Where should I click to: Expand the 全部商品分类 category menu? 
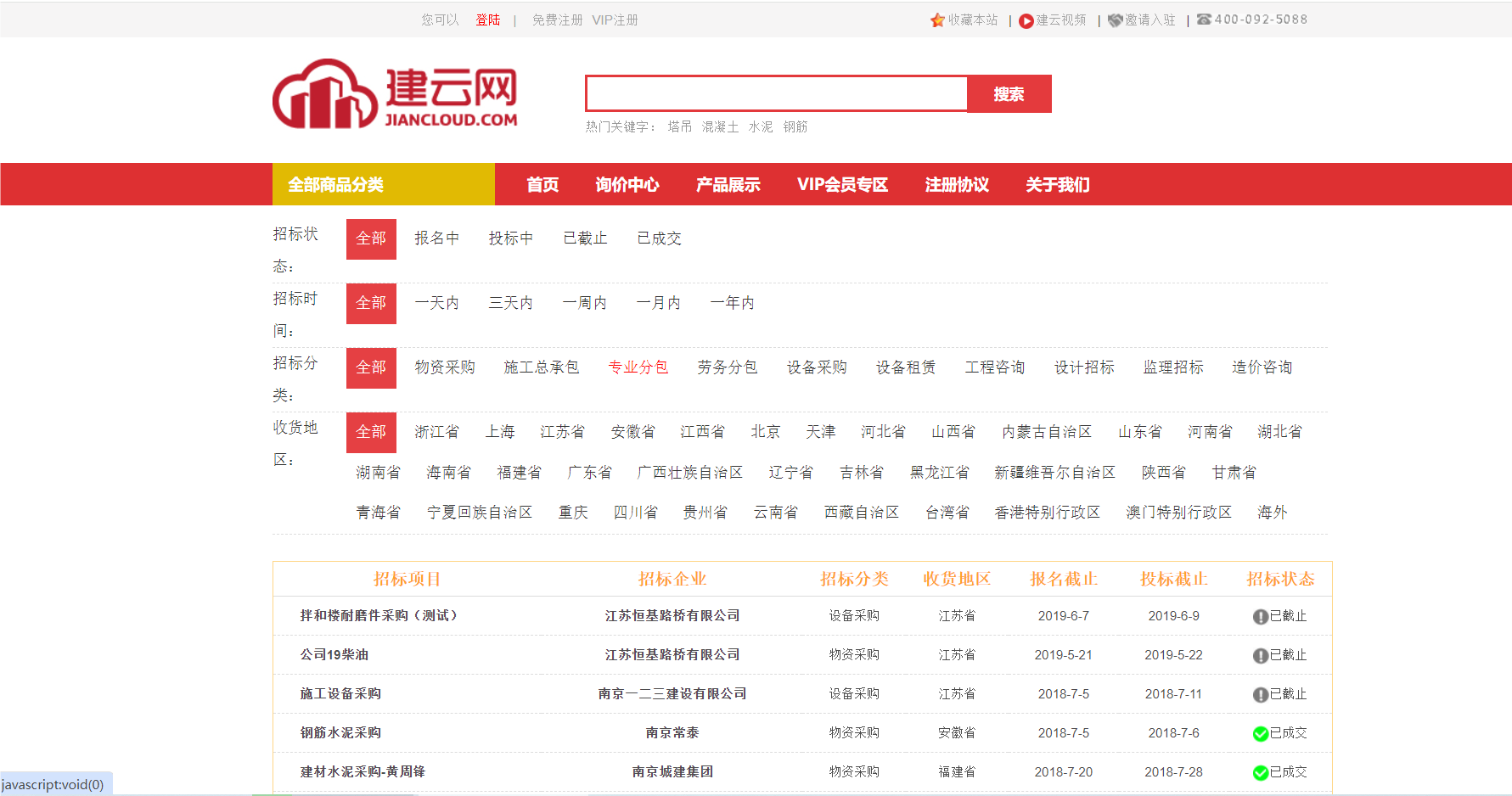[384, 184]
